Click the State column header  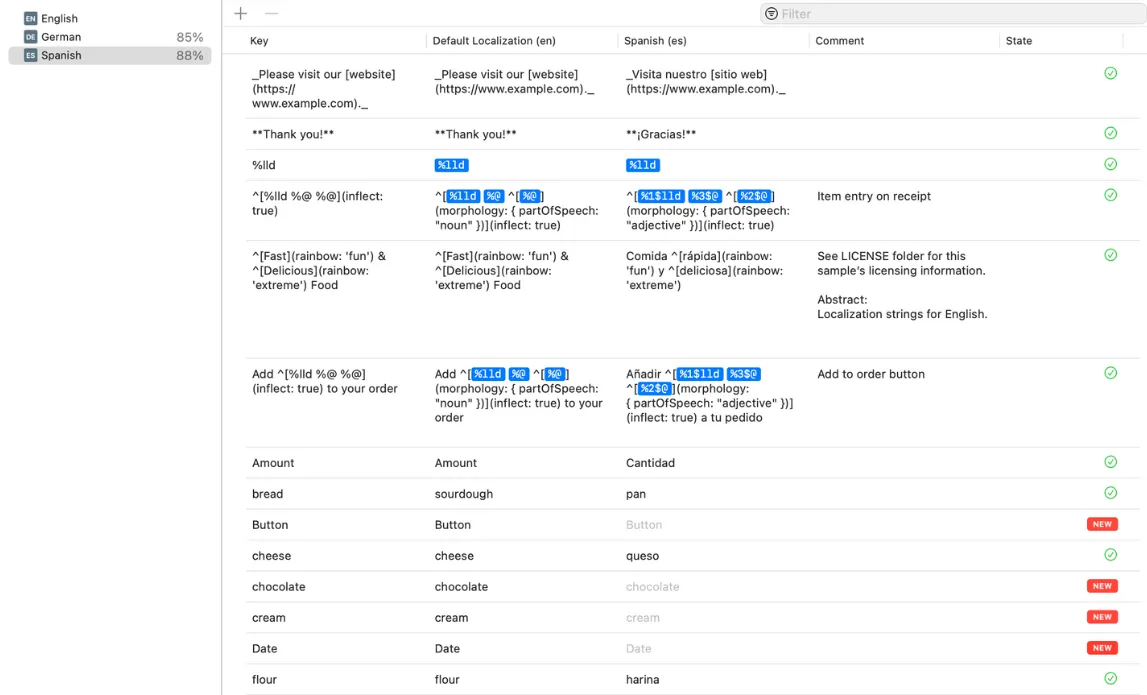[x=1019, y=41]
